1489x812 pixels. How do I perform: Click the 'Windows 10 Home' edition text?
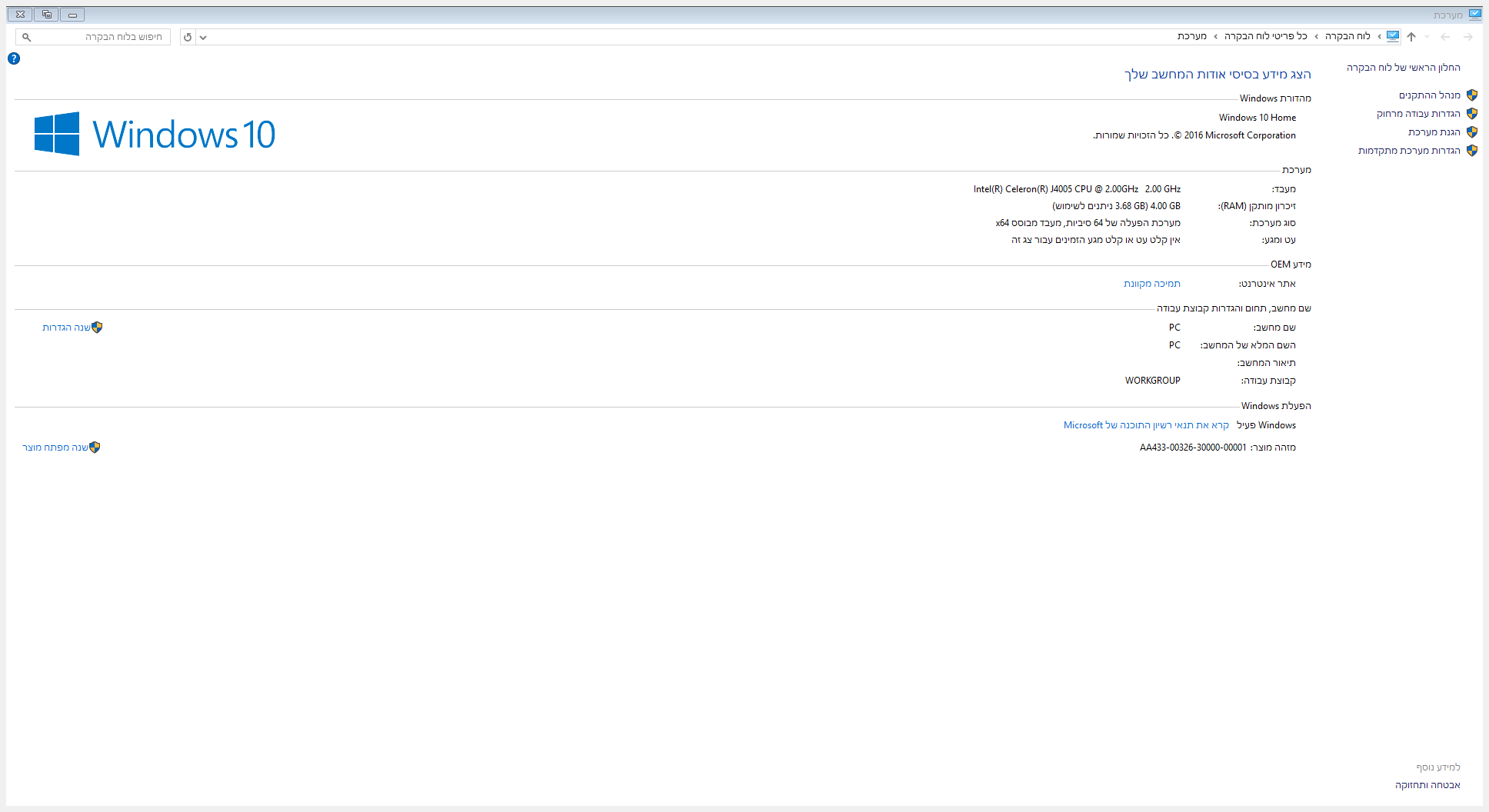tap(1257, 118)
